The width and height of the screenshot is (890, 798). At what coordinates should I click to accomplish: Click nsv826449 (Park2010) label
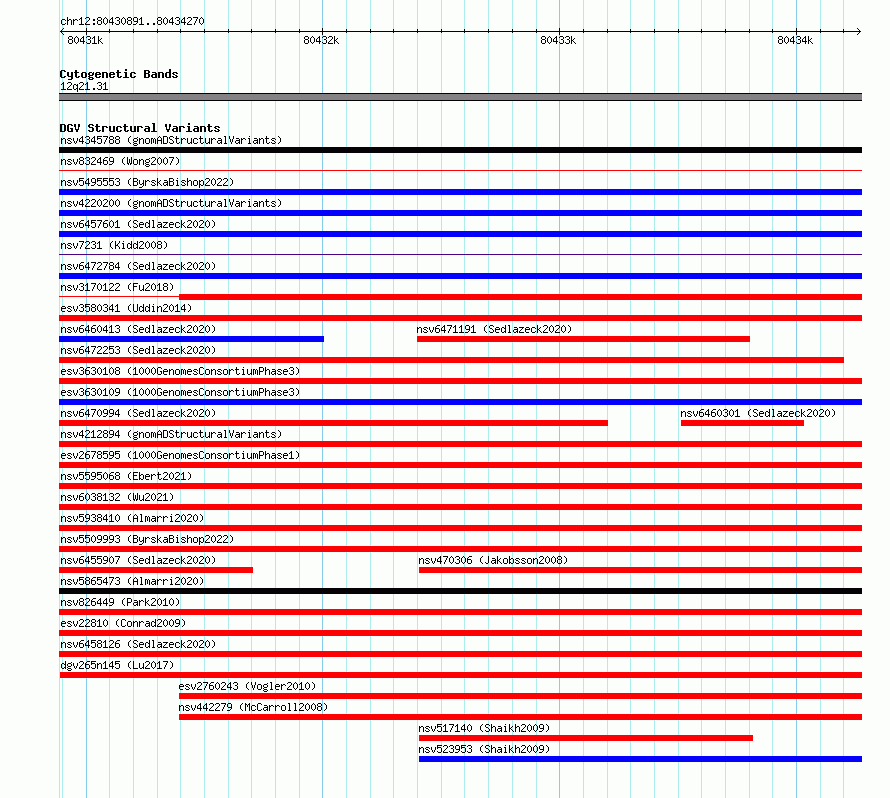point(120,602)
